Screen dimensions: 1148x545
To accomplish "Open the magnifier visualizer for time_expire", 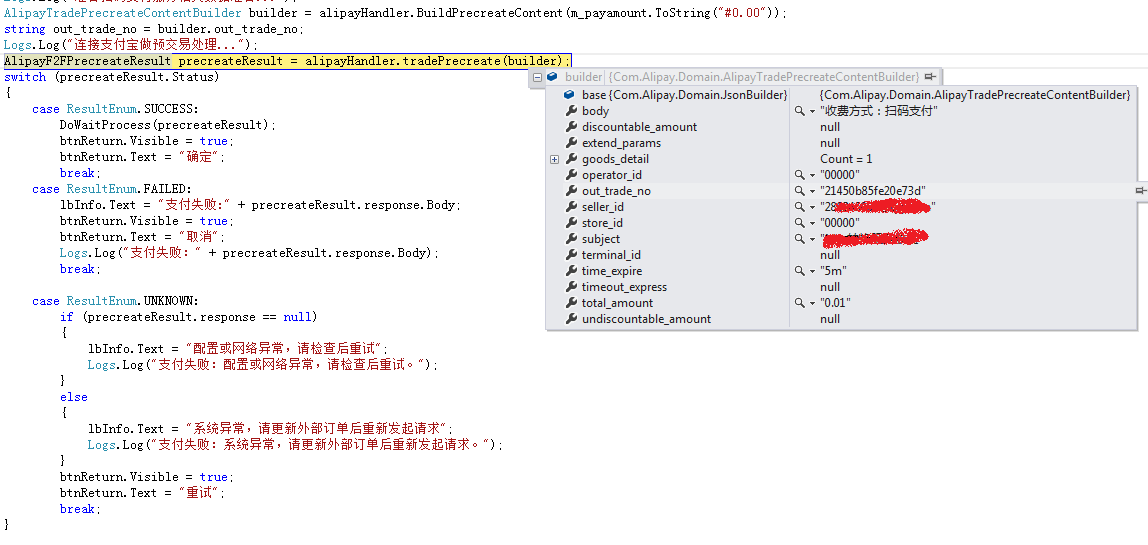I will 800,271.
